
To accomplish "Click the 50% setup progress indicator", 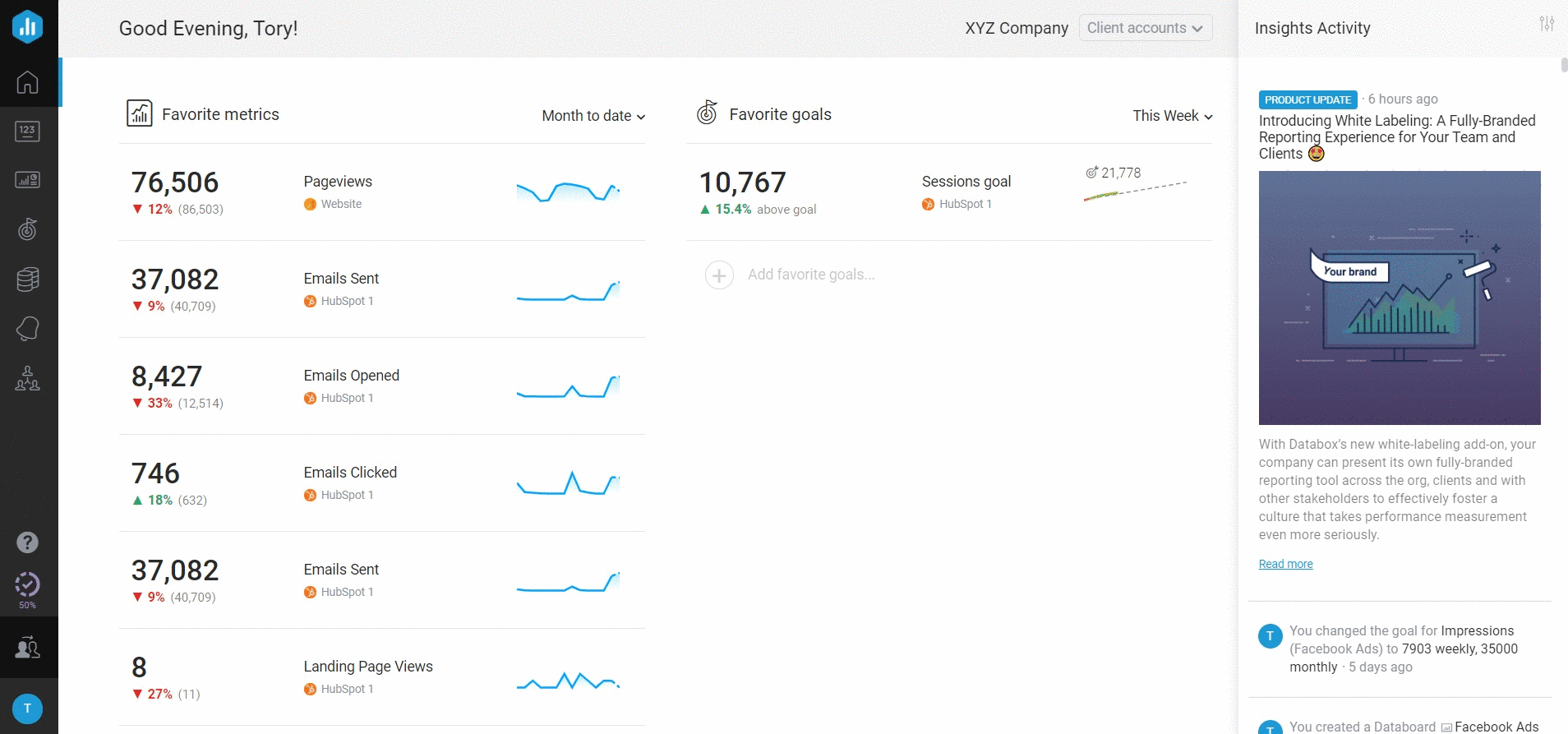I will pyautogui.click(x=27, y=589).
